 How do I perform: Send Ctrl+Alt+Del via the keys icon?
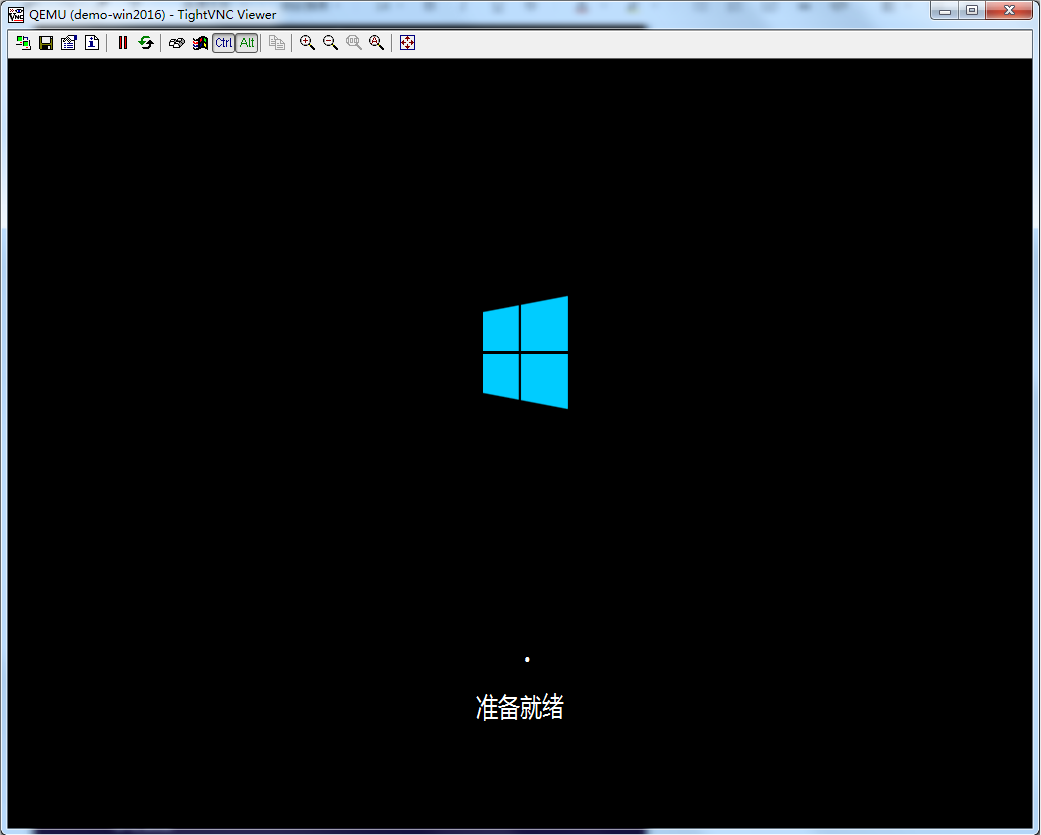click(x=177, y=43)
